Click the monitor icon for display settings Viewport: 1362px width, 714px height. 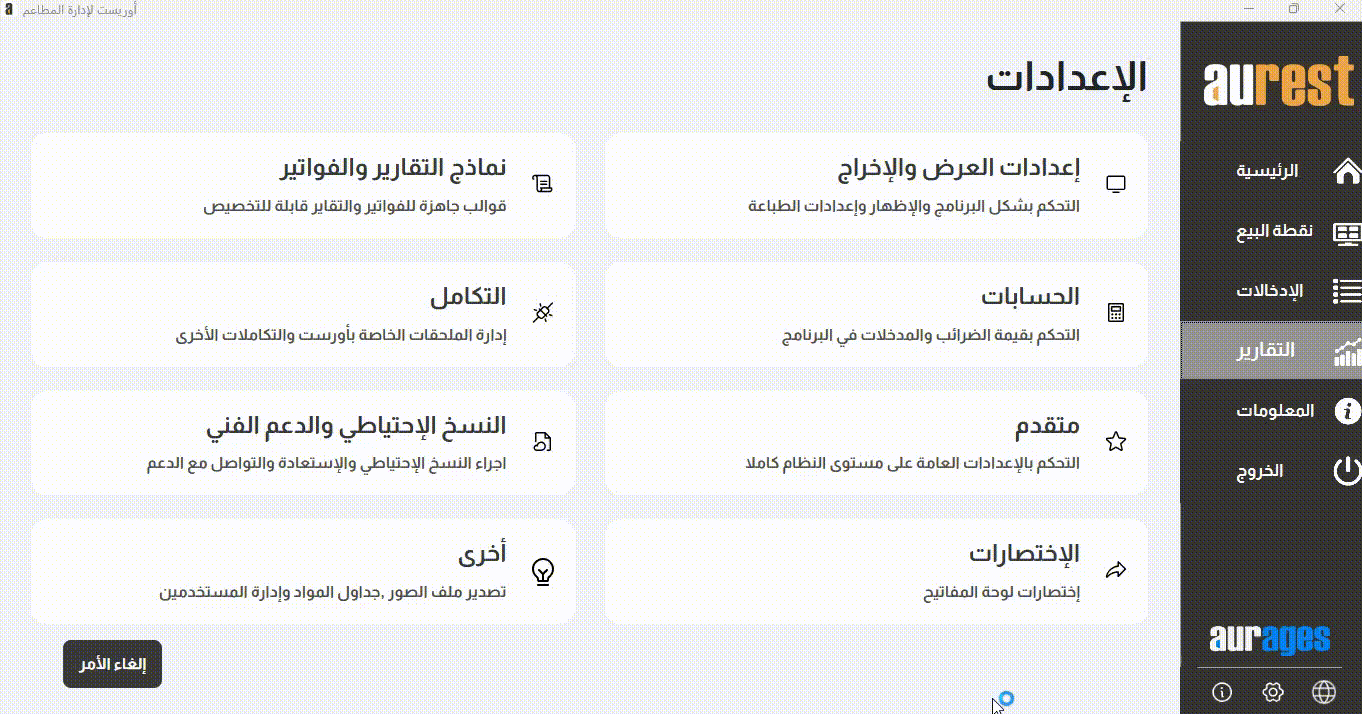[x=1116, y=184]
